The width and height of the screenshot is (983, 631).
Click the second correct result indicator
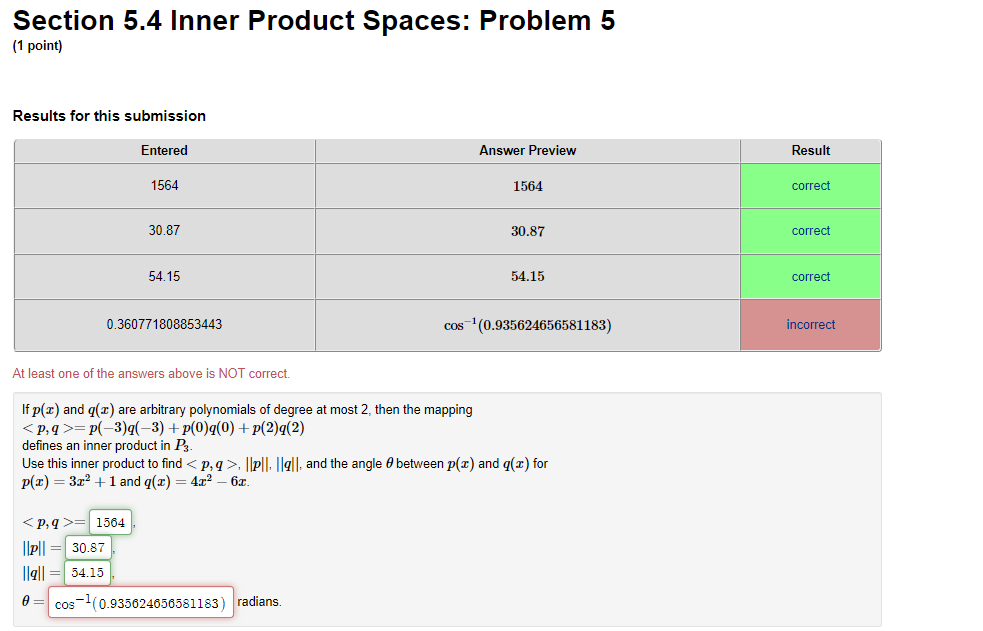point(810,231)
